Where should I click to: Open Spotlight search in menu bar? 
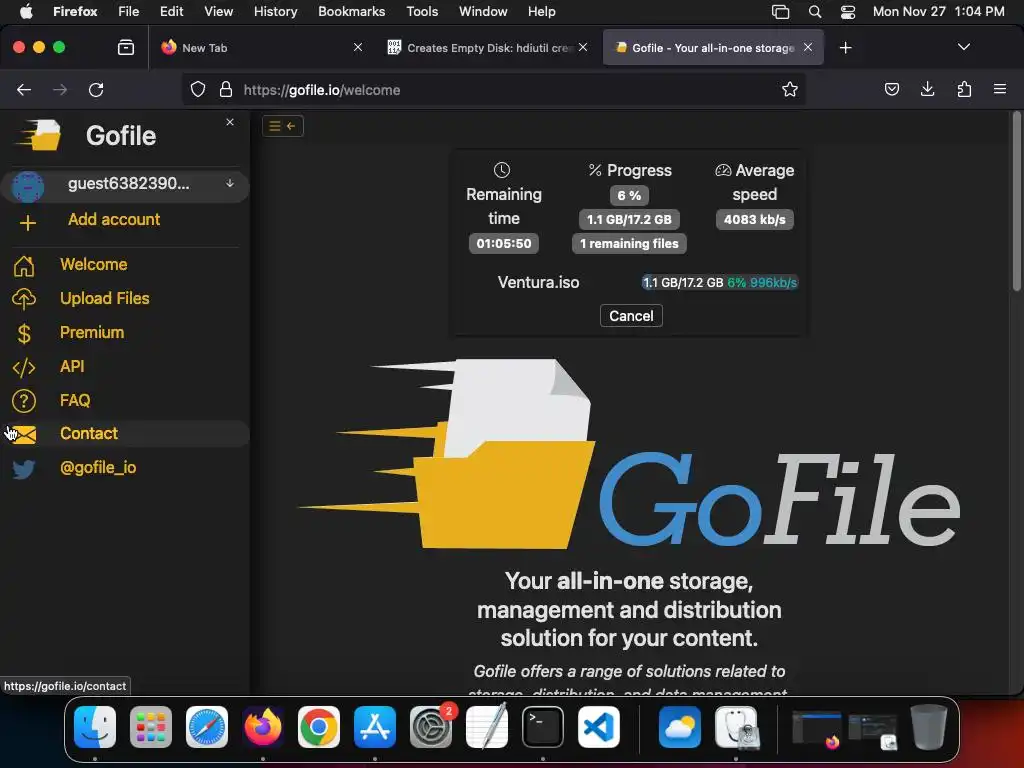point(814,11)
